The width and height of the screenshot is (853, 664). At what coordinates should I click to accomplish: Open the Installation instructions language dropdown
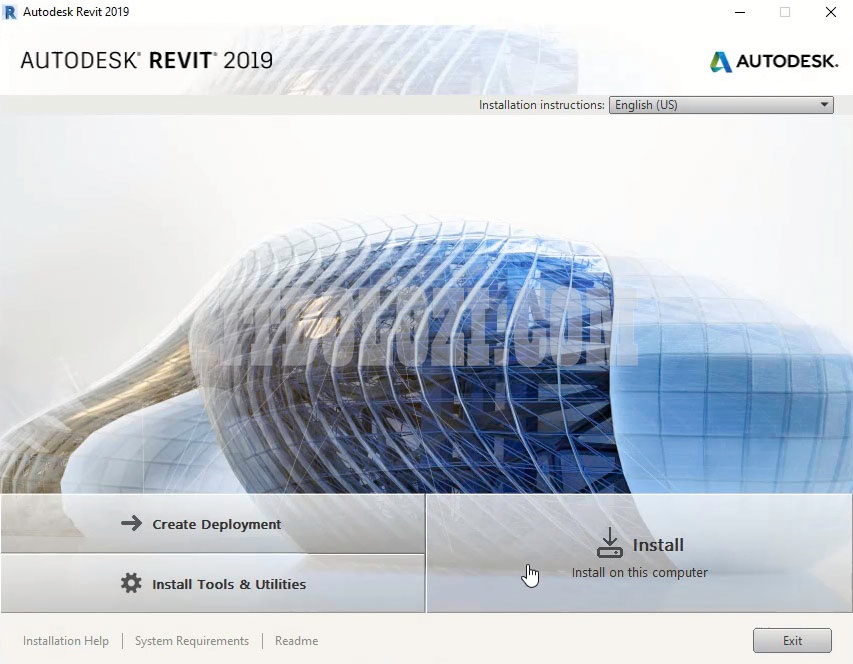click(x=721, y=105)
